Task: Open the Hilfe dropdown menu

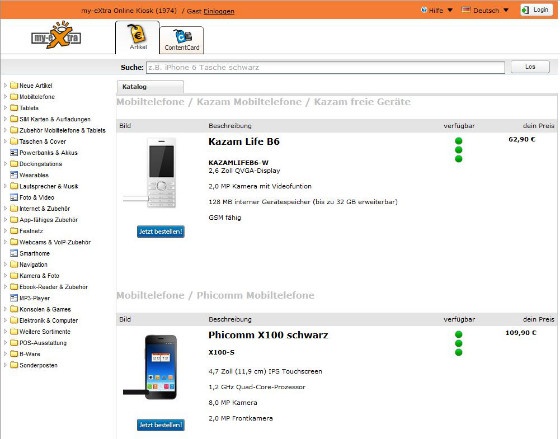Action: (x=437, y=10)
